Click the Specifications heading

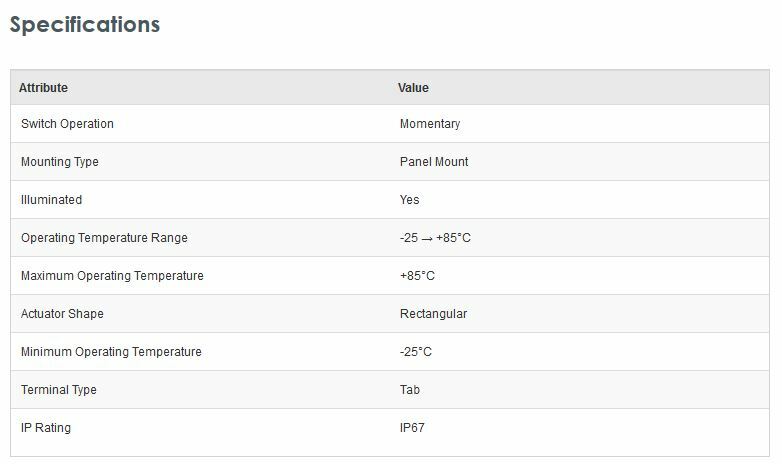click(x=85, y=24)
